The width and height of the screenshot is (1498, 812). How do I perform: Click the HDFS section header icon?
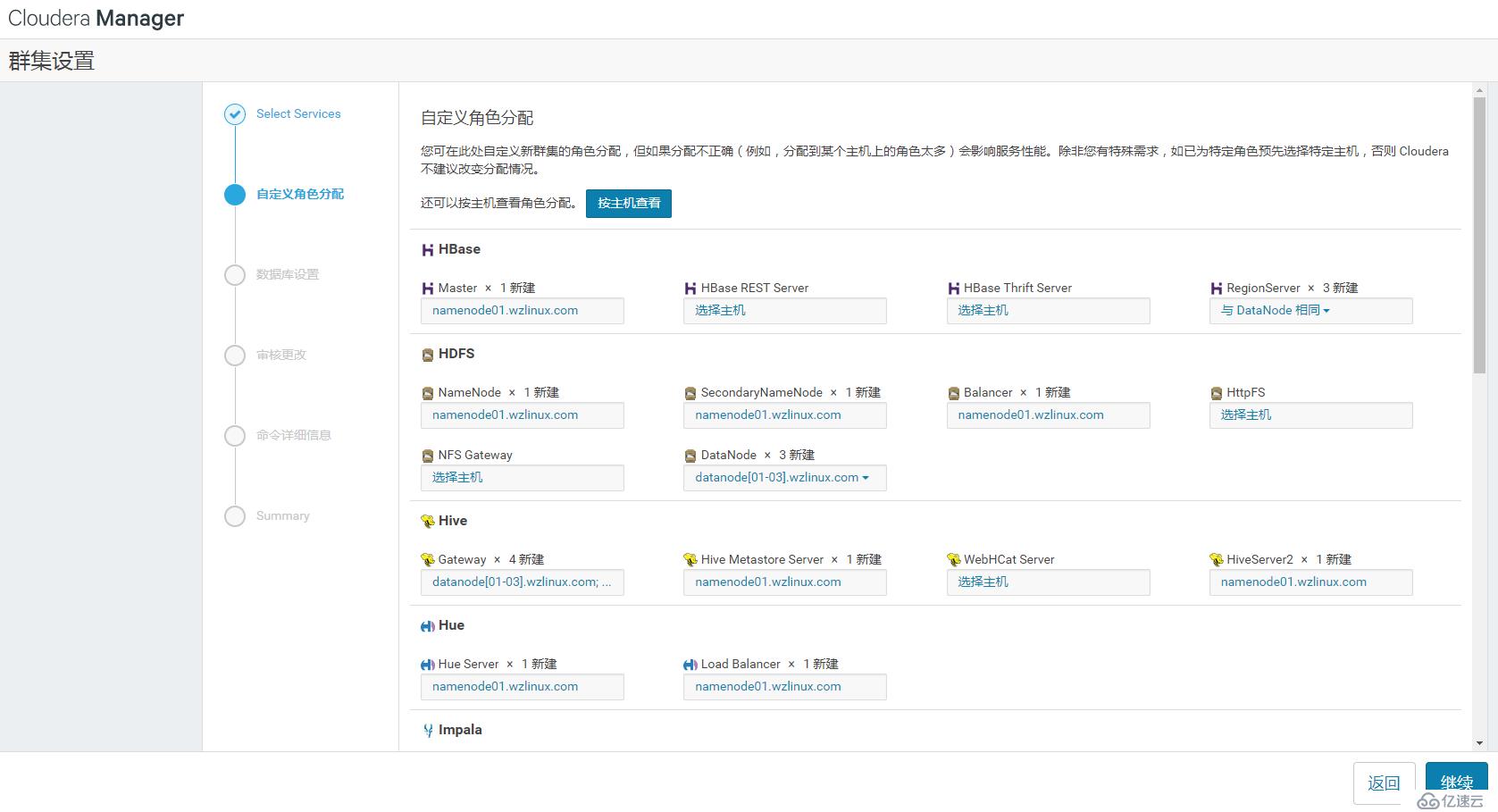click(x=427, y=355)
